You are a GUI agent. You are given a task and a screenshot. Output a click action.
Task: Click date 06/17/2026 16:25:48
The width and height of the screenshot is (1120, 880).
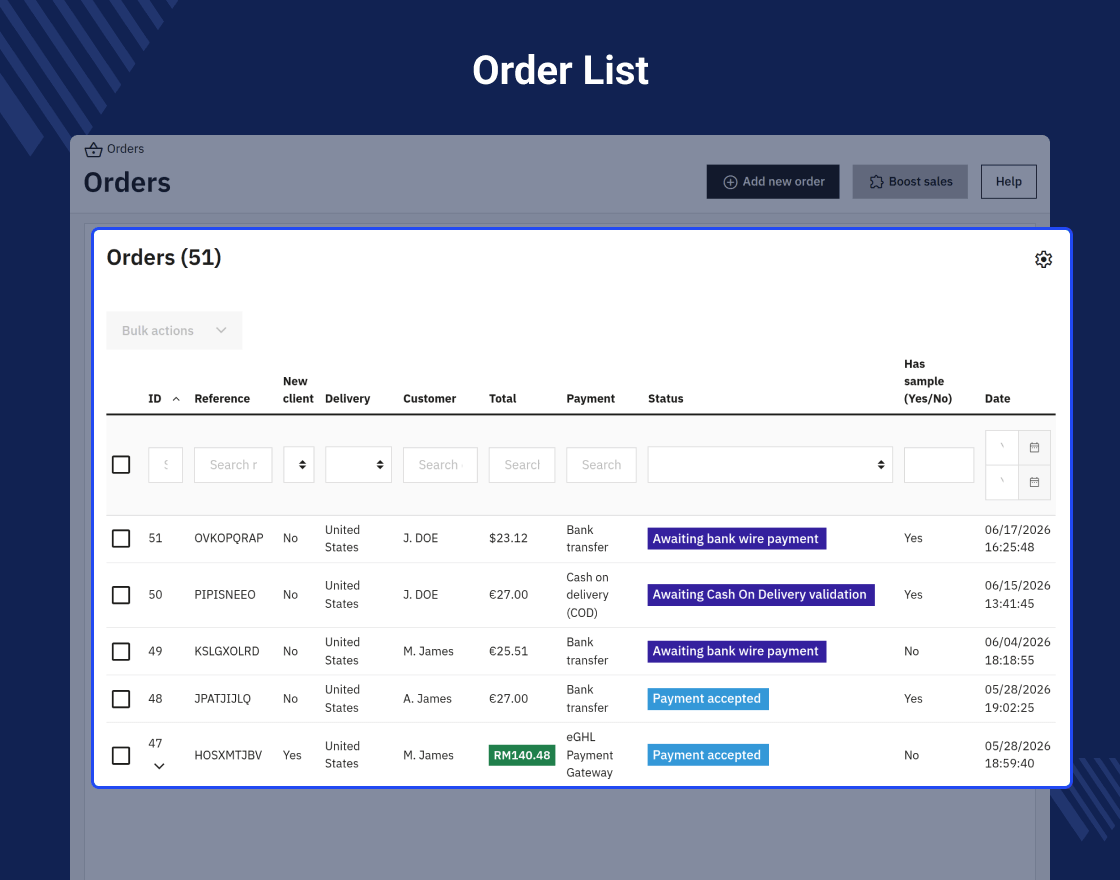(1017, 539)
